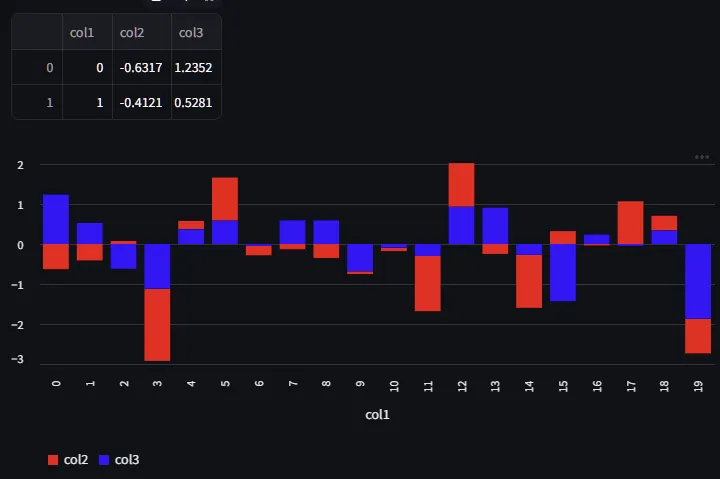Click the red col2 segment of bar 14
The image size is (720, 479).
tap(529, 281)
